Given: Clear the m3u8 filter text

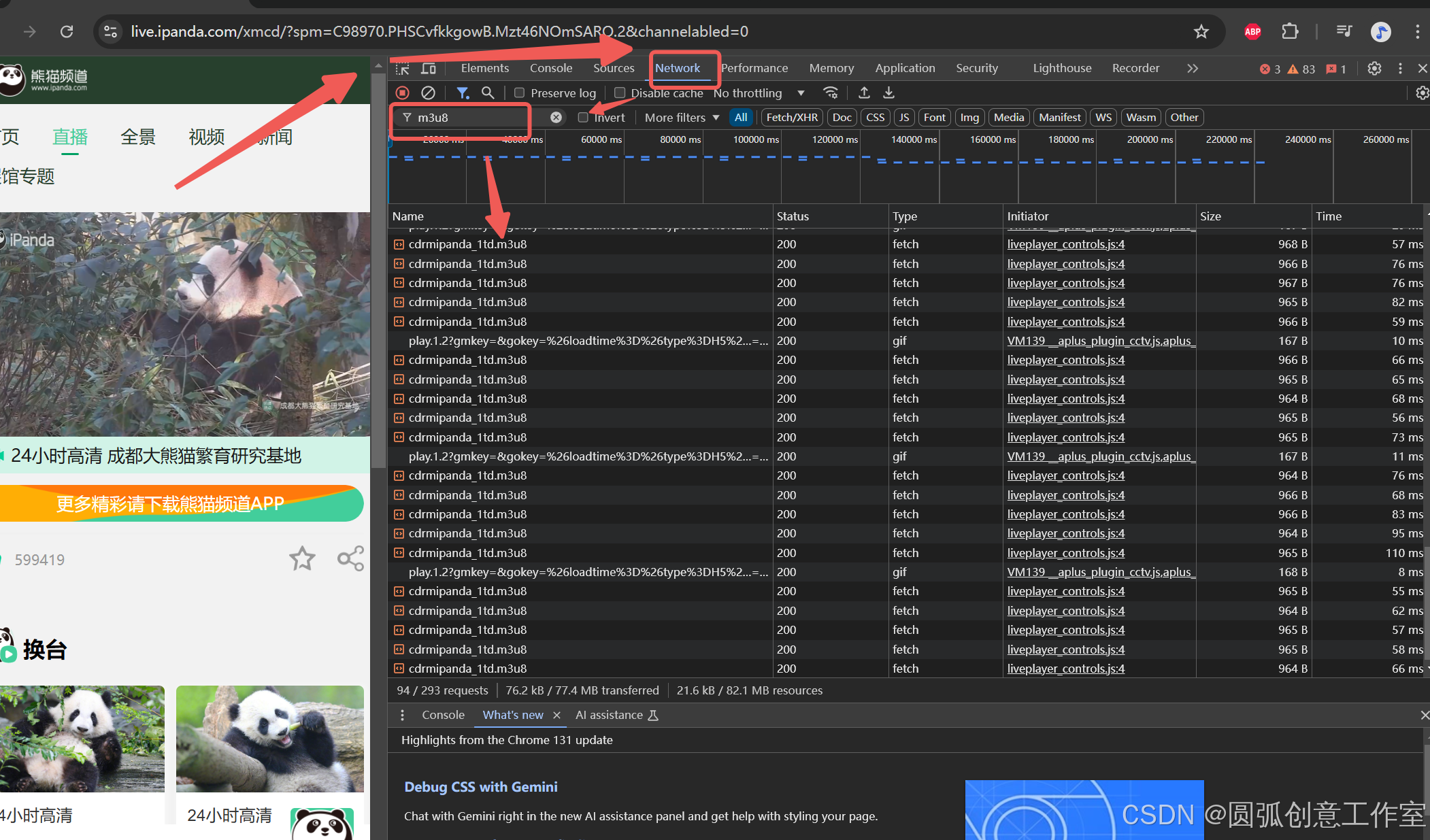Looking at the screenshot, I should point(556,118).
